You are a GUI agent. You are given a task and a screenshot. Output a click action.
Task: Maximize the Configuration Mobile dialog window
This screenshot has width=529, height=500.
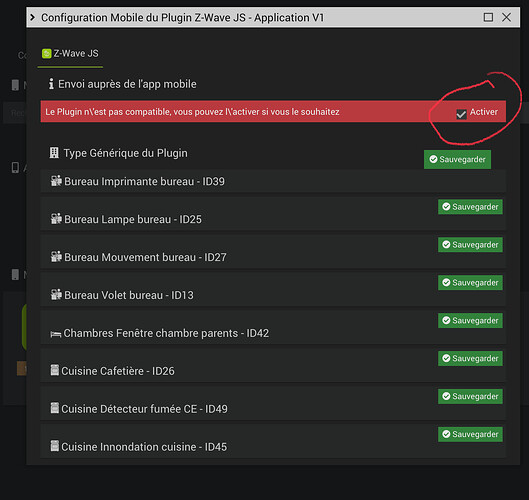coord(488,17)
